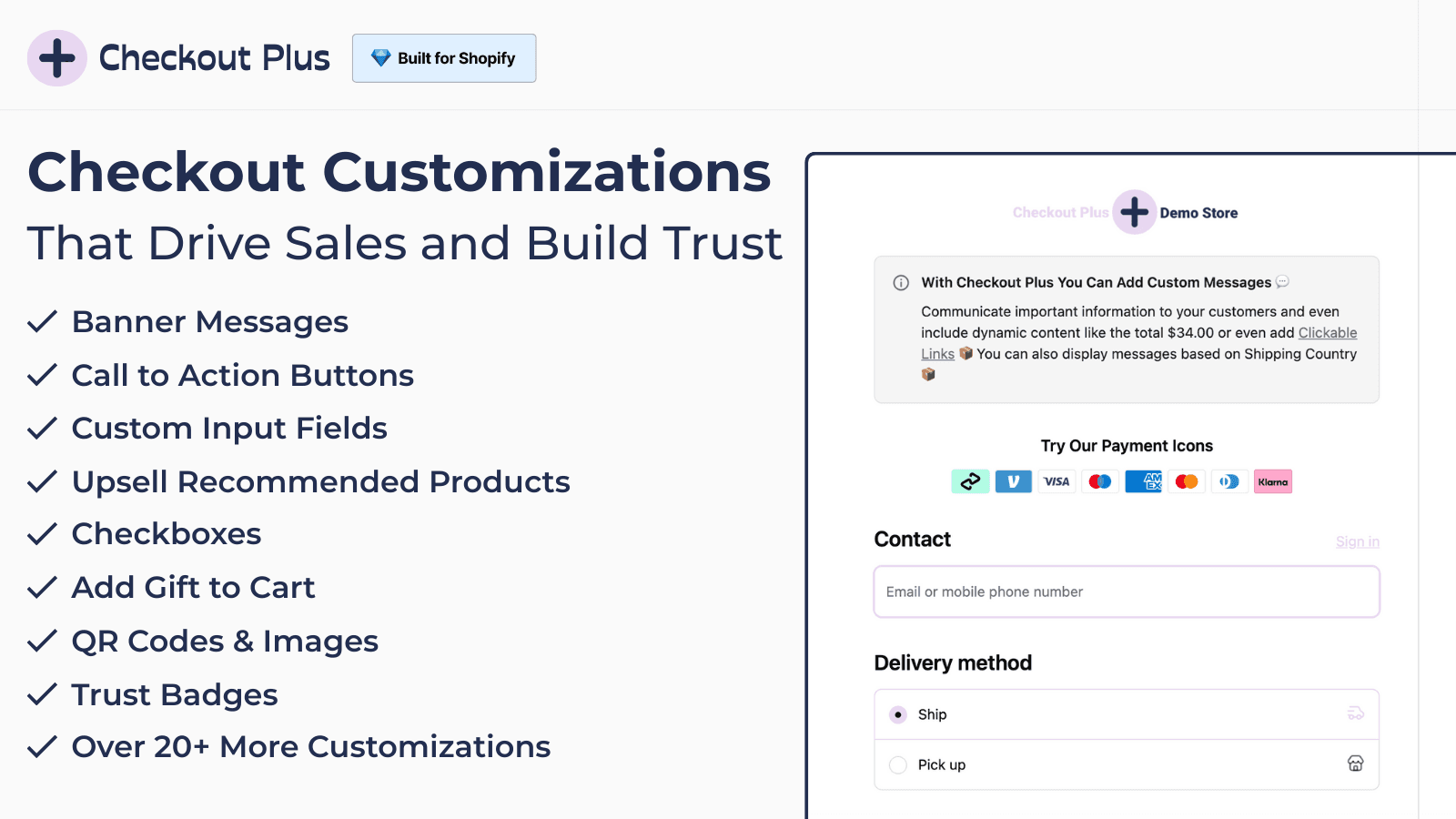Click the American Express payment icon
Viewport: 1456px width, 819px height.
(1143, 481)
